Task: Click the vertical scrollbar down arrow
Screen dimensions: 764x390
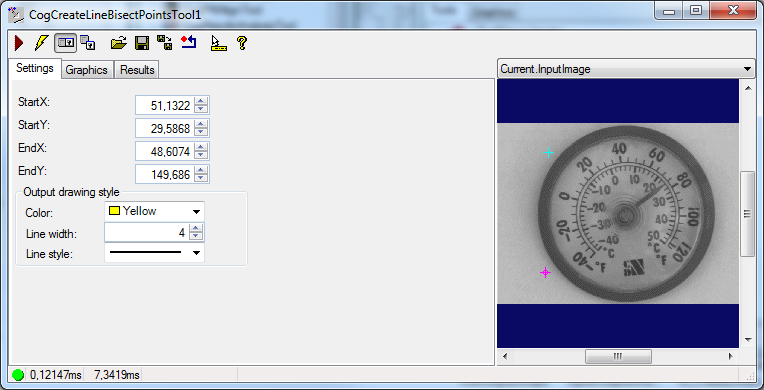Action: (747, 340)
